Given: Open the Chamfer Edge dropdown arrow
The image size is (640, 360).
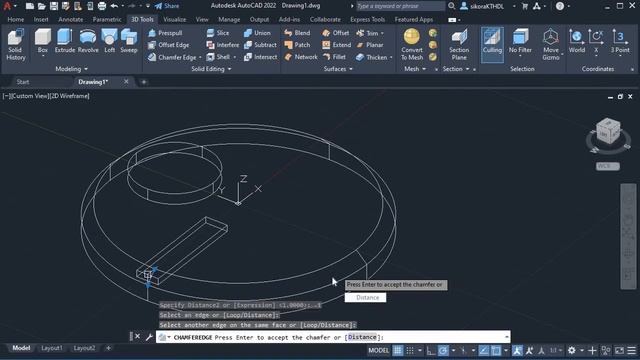Looking at the screenshot, I should 200,58.
